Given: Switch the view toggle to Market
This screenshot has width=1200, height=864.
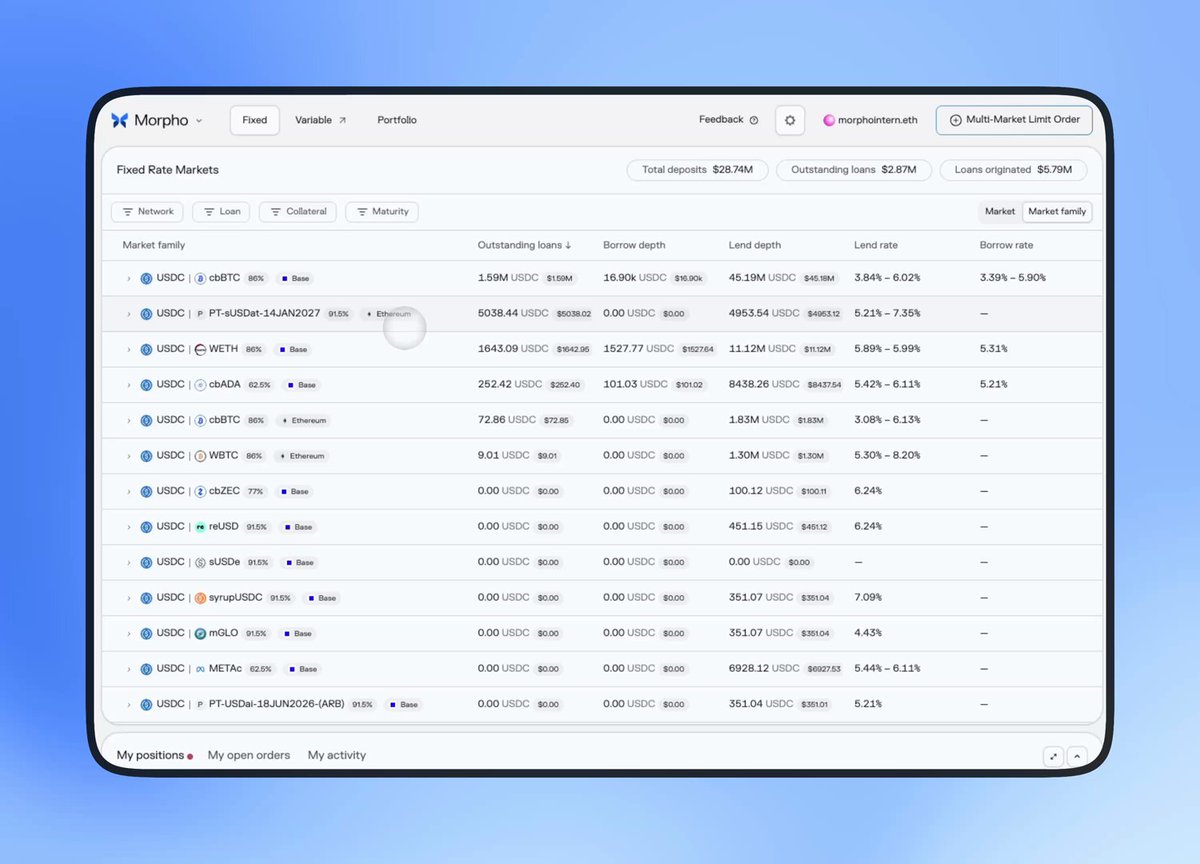Looking at the screenshot, I should pyautogui.click(x=1000, y=212).
